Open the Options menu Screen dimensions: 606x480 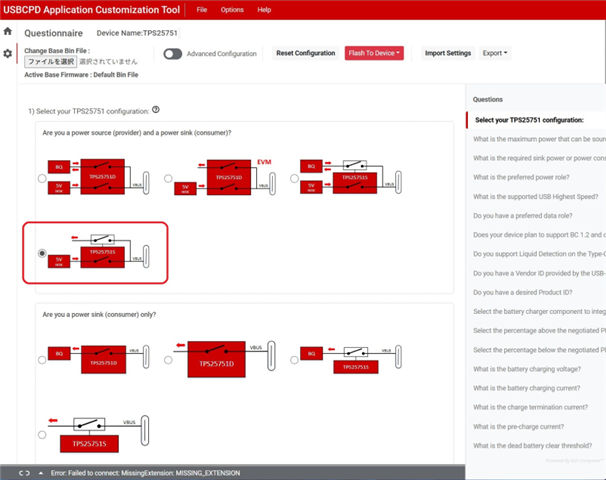pos(232,10)
